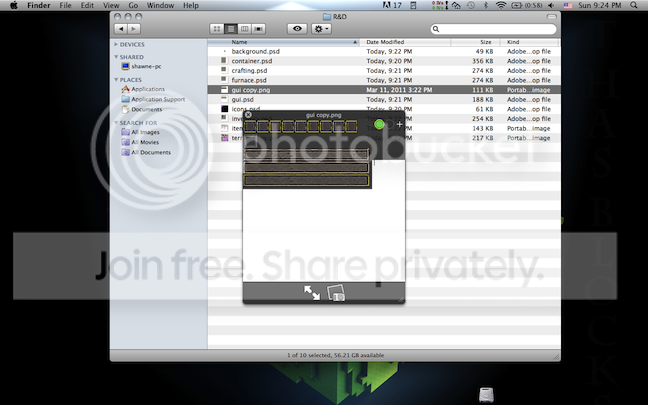Switch Finder to Cover Flow view
Viewport: 648px width, 405px height.
coord(259,29)
